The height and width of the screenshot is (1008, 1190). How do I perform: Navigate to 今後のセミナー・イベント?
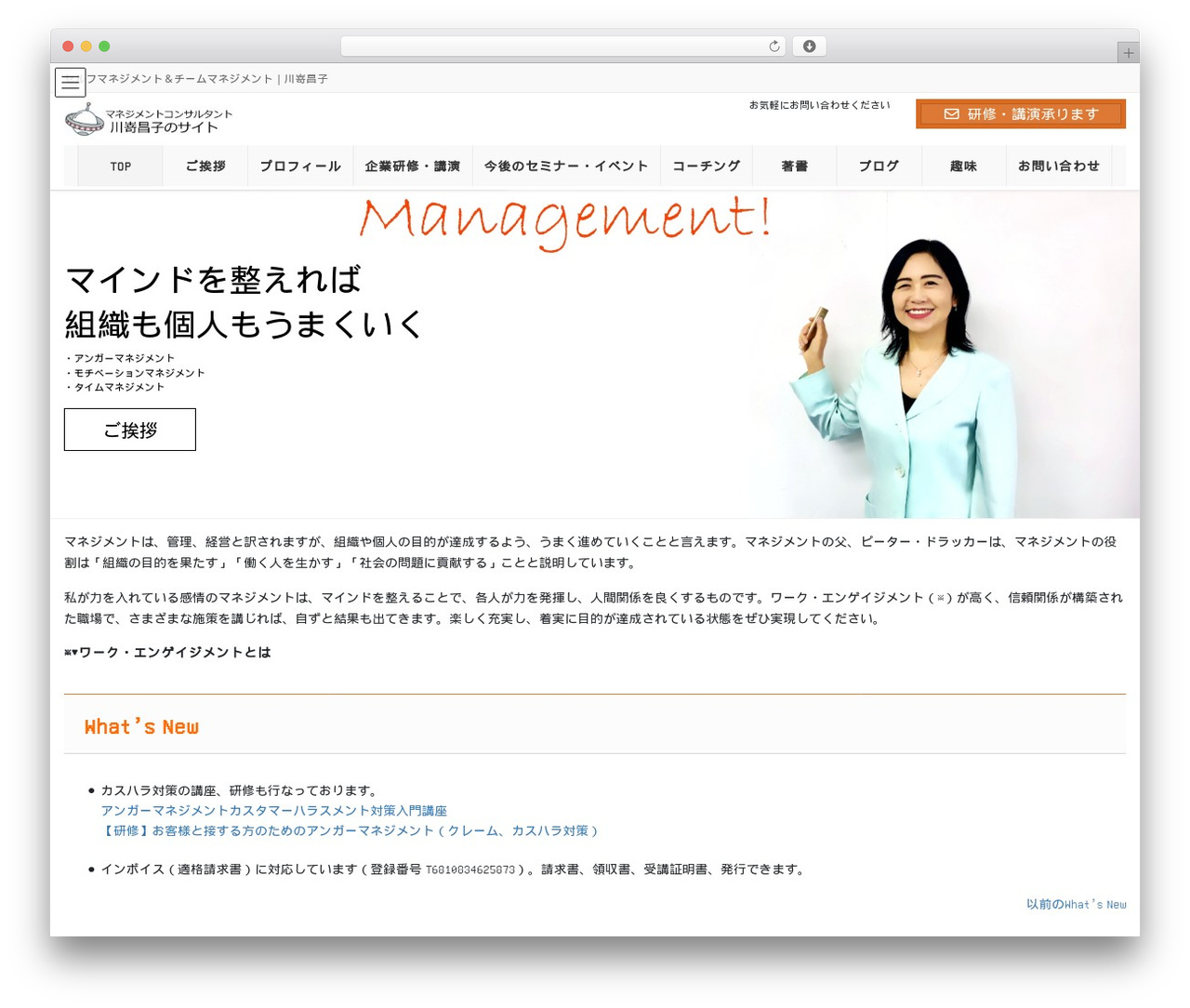point(566,166)
